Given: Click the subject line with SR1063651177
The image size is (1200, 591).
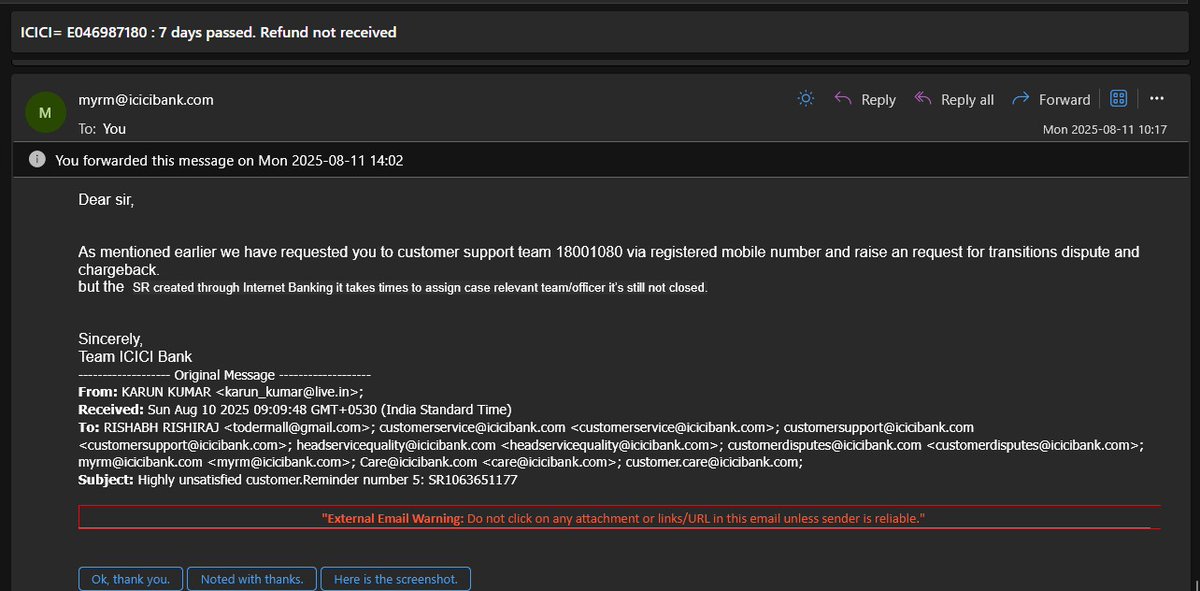Looking at the screenshot, I should point(298,480).
